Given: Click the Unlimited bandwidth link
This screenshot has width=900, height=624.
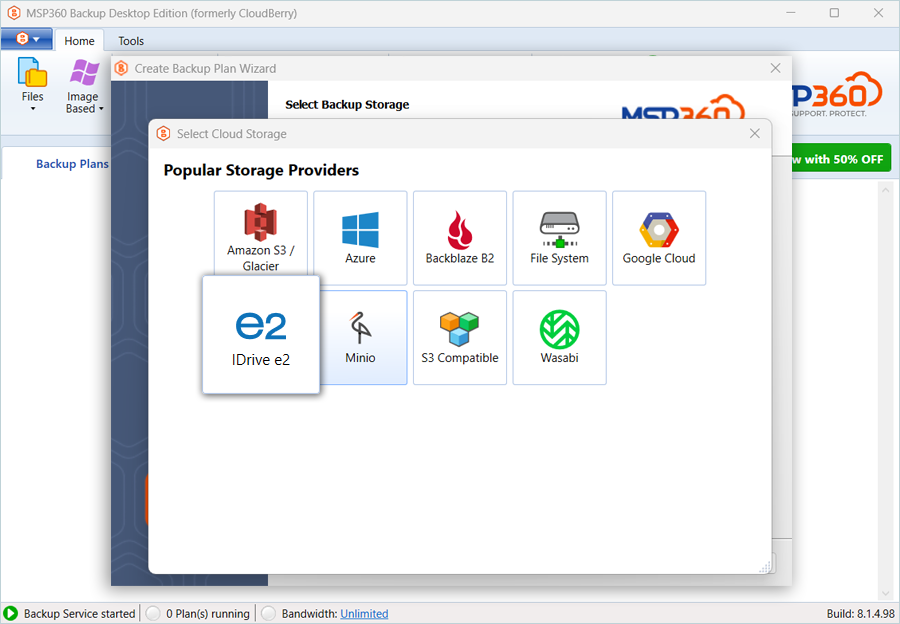Looking at the screenshot, I should coord(364,614).
